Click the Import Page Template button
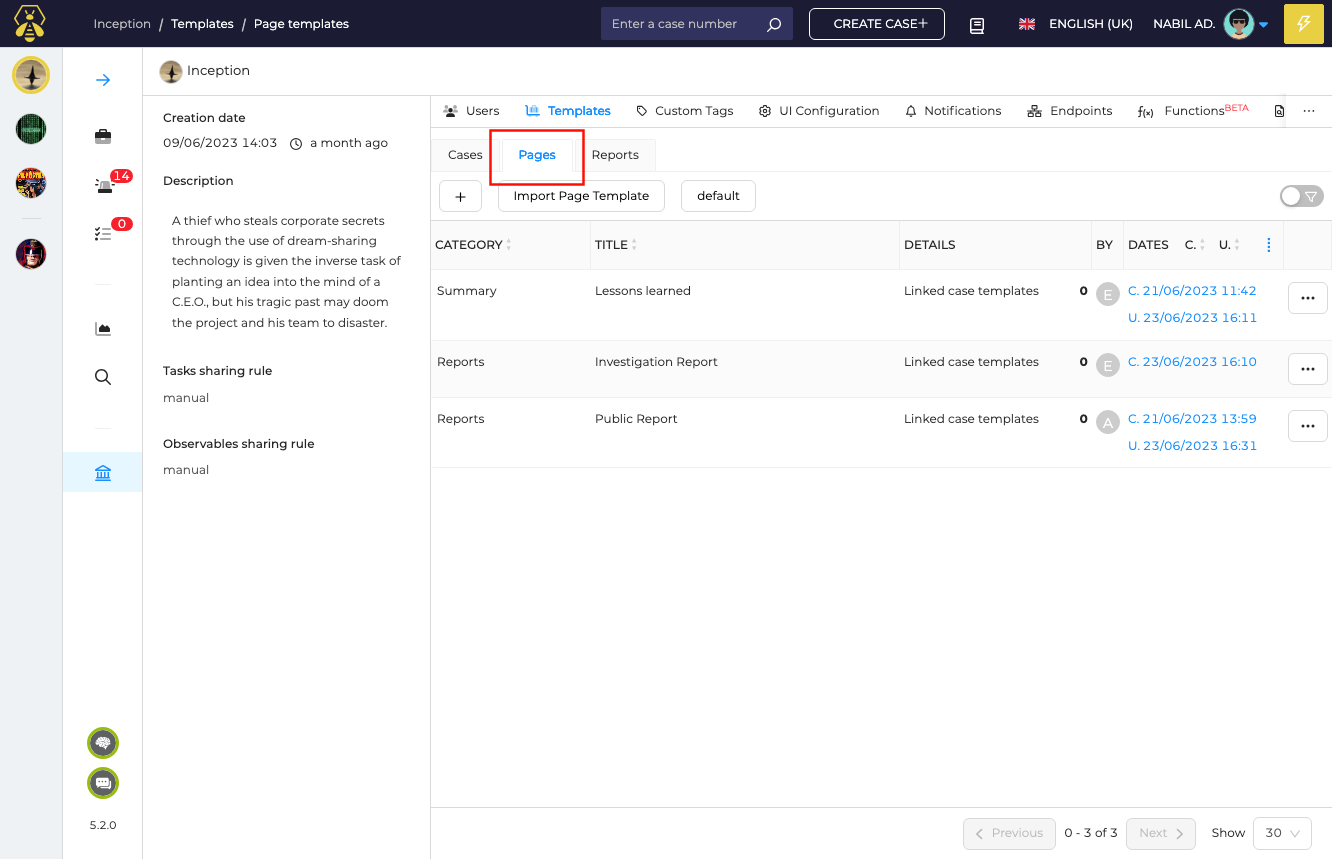Image resolution: width=1332 pixels, height=859 pixels. coord(581,196)
